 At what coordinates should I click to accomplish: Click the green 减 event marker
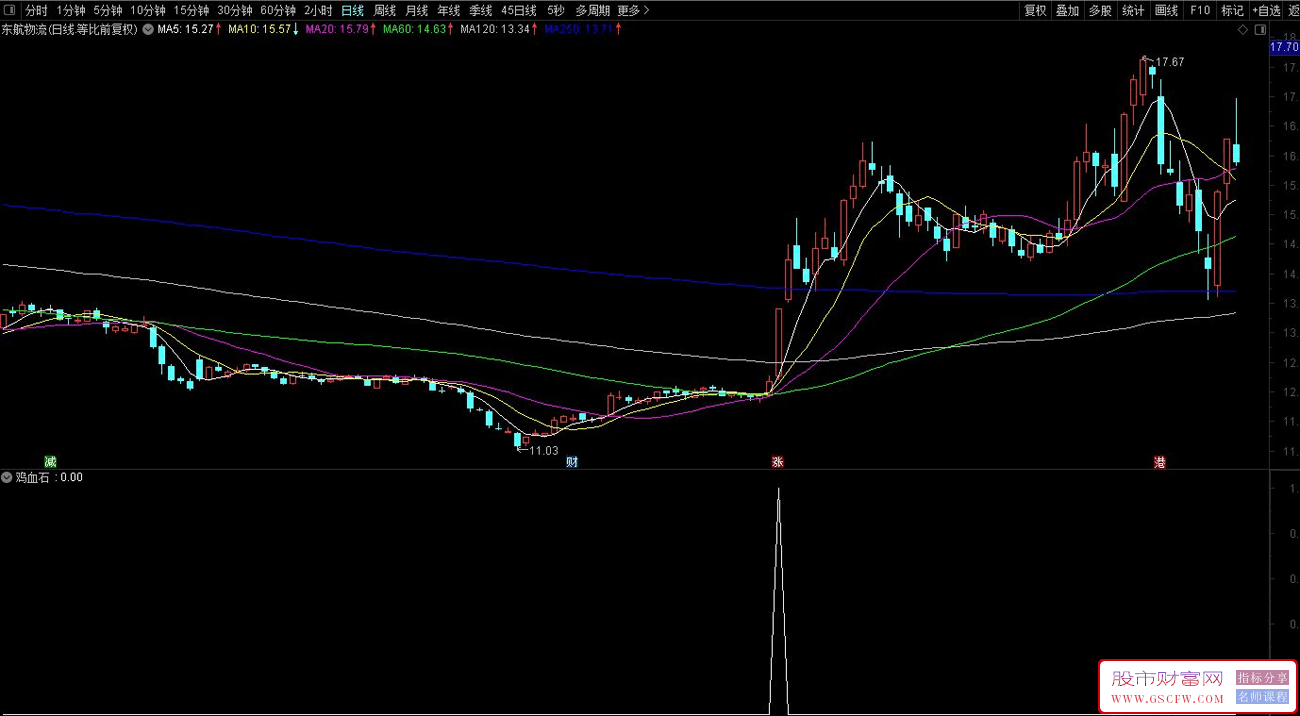pos(50,461)
